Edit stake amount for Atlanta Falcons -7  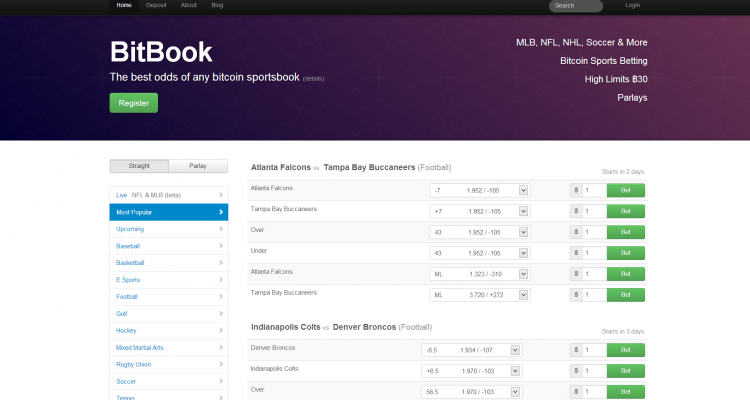coord(595,190)
